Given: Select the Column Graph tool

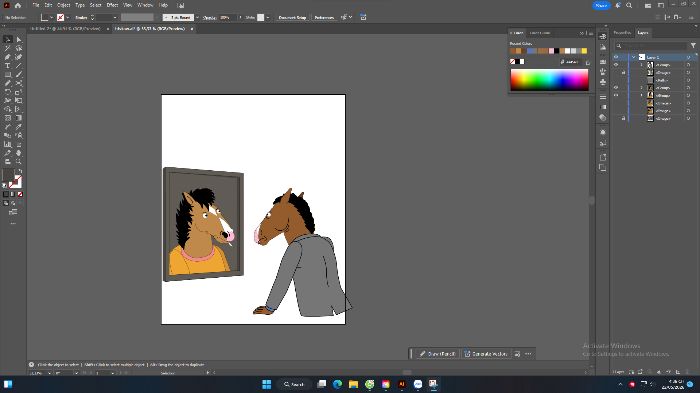Looking at the screenshot, I should point(8,144).
